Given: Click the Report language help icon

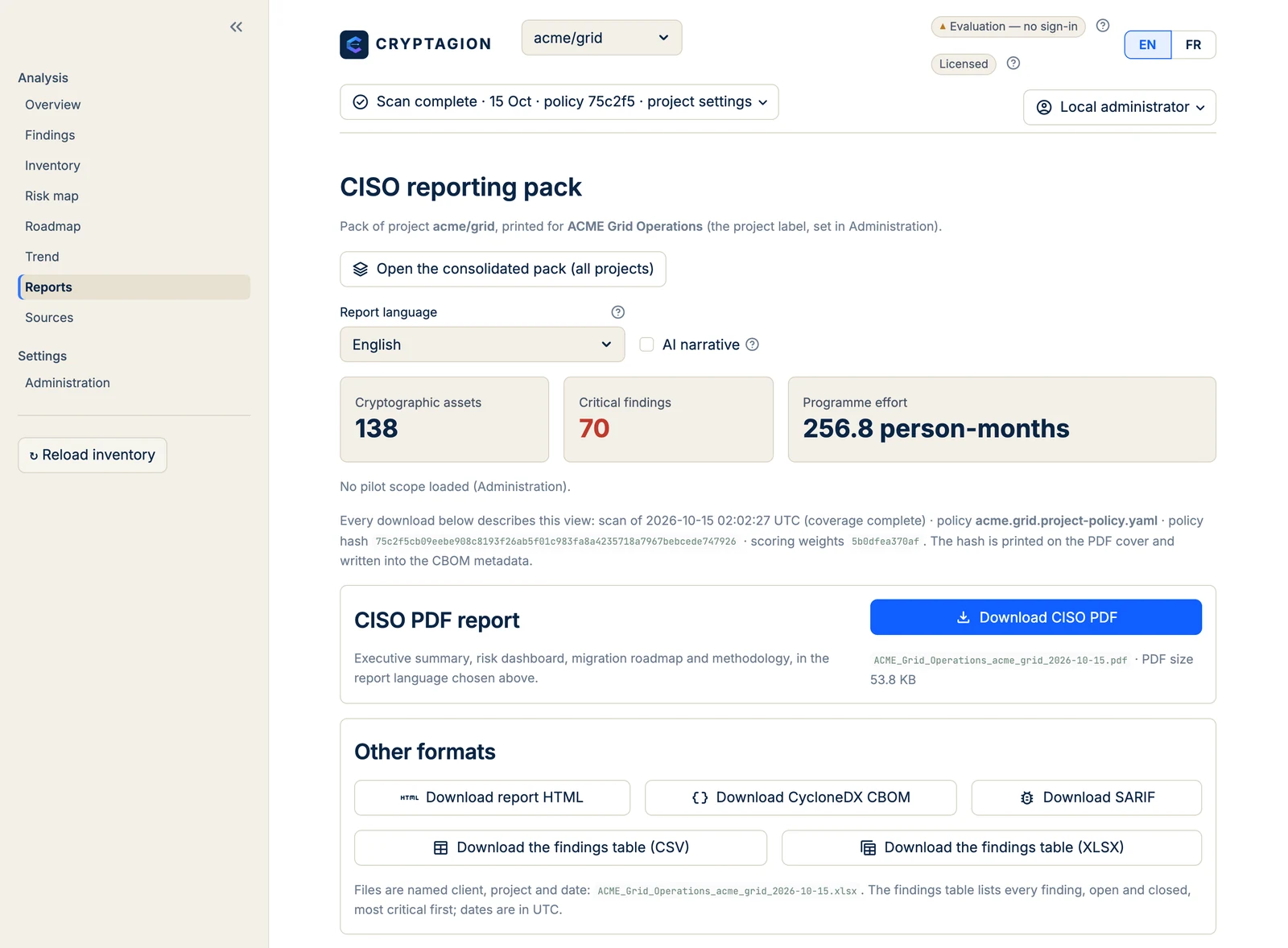Looking at the screenshot, I should point(617,312).
